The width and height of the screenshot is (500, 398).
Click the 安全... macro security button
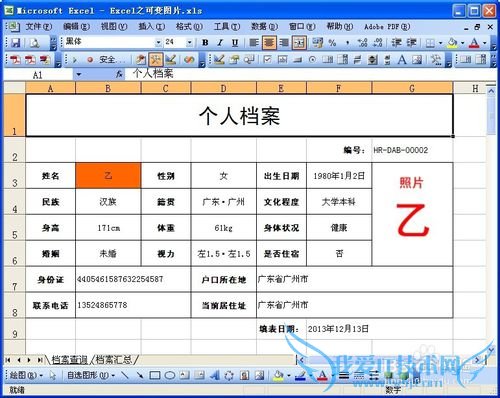tap(112, 60)
